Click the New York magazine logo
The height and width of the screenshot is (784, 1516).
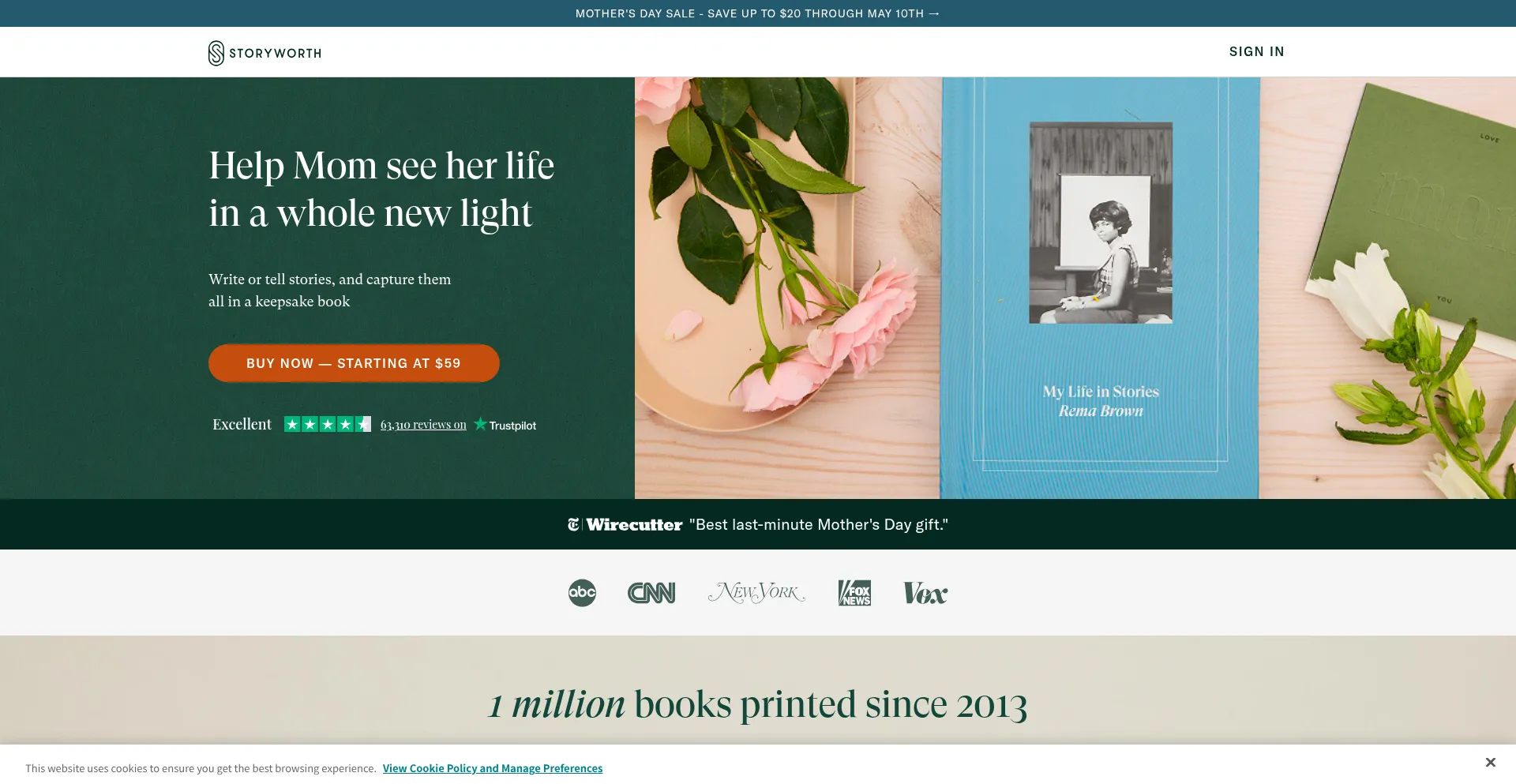756,593
